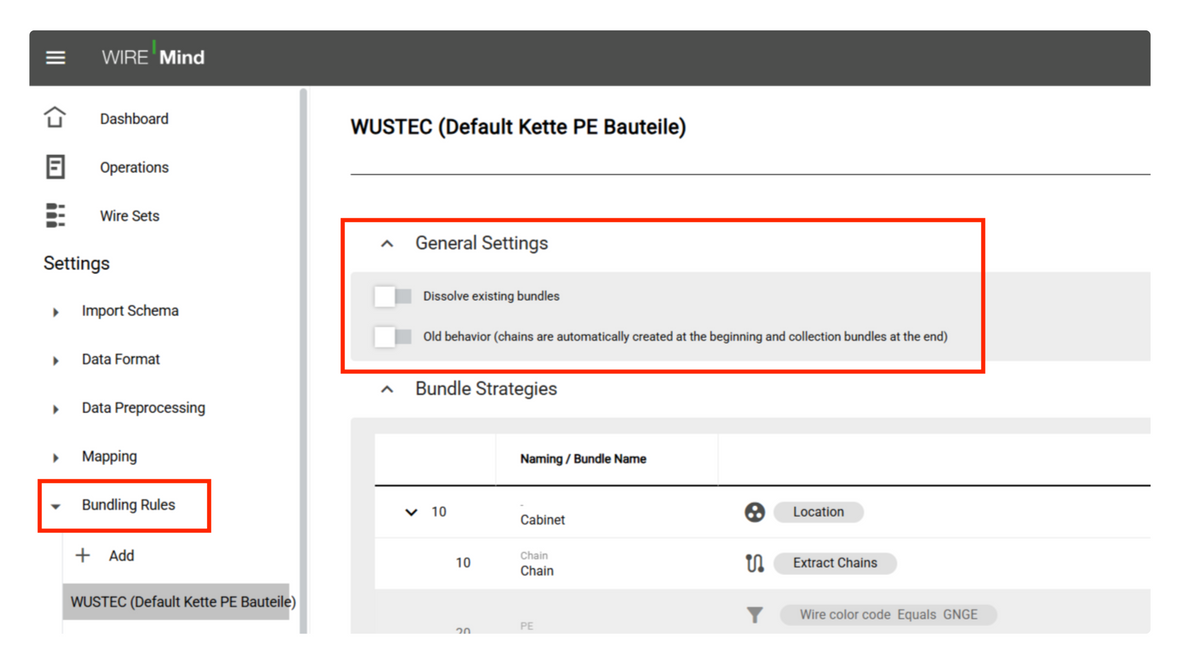Screen dimensions: 1180x664
Task: Click the Extract Chains icon
Action: 755,563
